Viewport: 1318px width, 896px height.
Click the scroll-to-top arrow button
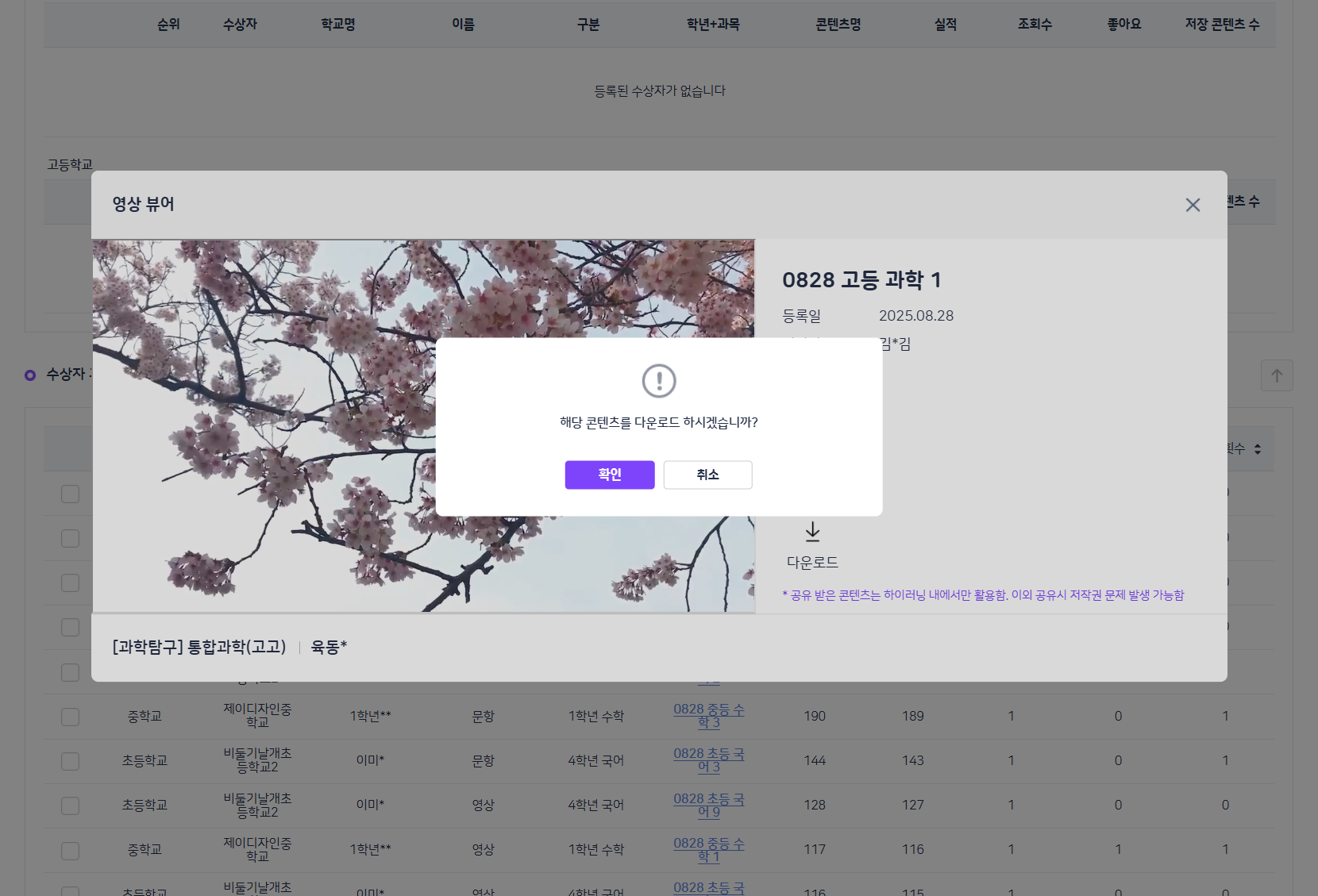pos(1277,375)
